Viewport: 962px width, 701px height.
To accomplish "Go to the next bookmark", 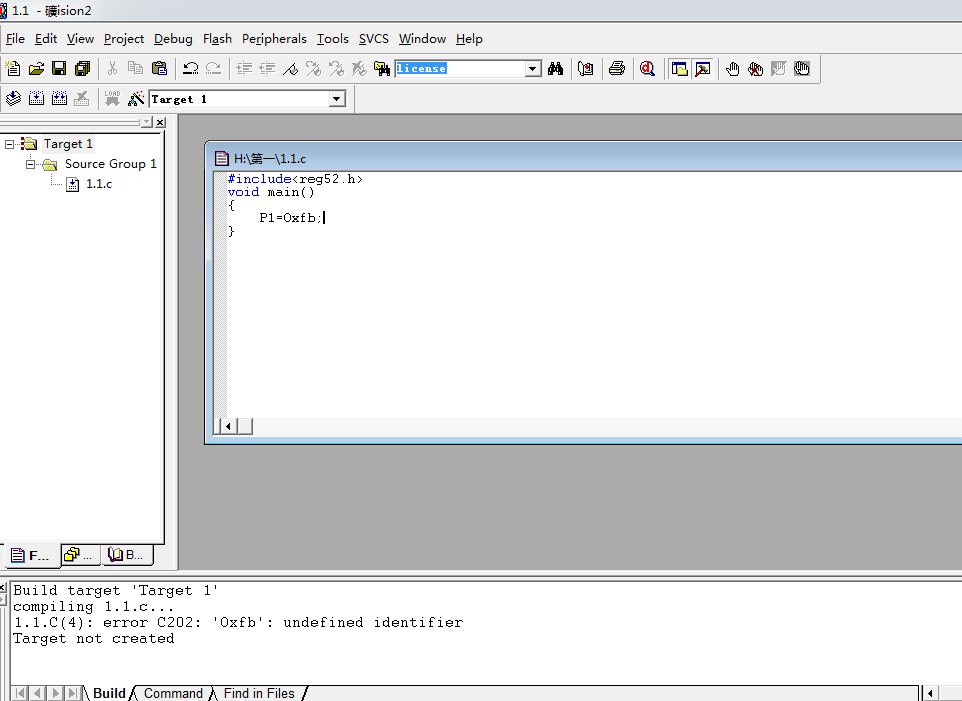I will [313, 69].
